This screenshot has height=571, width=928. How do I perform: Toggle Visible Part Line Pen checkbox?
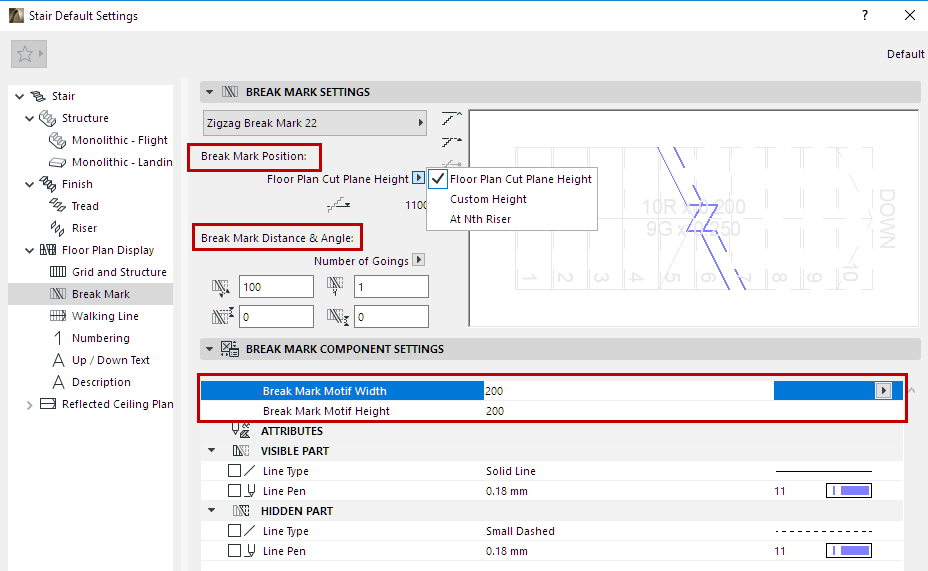click(x=234, y=491)
